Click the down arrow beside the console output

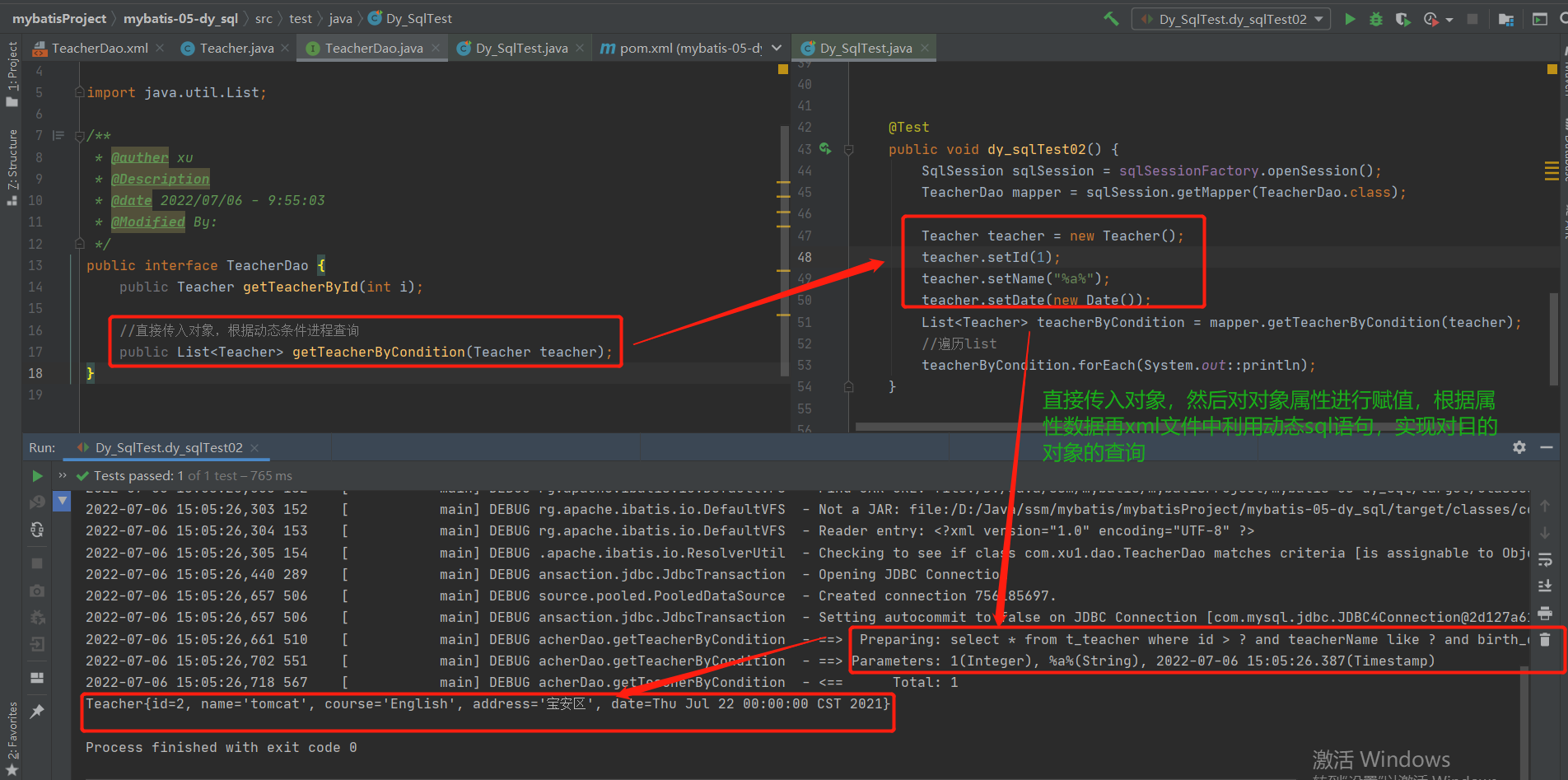[1545, 533]
